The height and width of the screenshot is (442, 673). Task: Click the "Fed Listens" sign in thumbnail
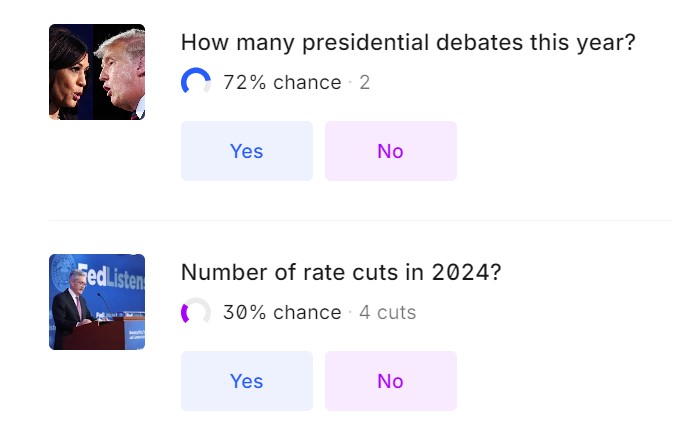[x=112, y=276]
